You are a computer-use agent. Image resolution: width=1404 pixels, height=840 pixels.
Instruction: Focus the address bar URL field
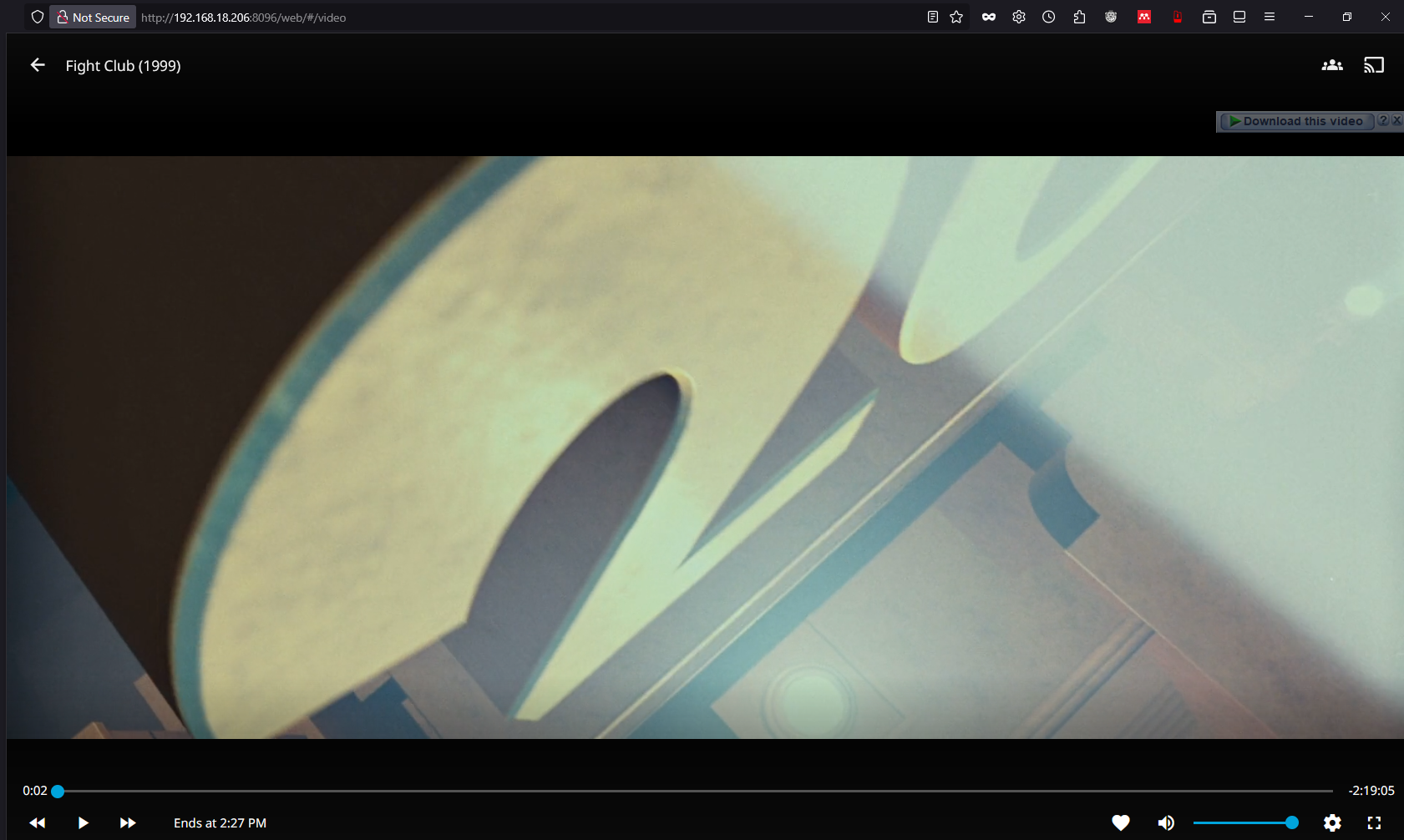[x=526, y=17]
